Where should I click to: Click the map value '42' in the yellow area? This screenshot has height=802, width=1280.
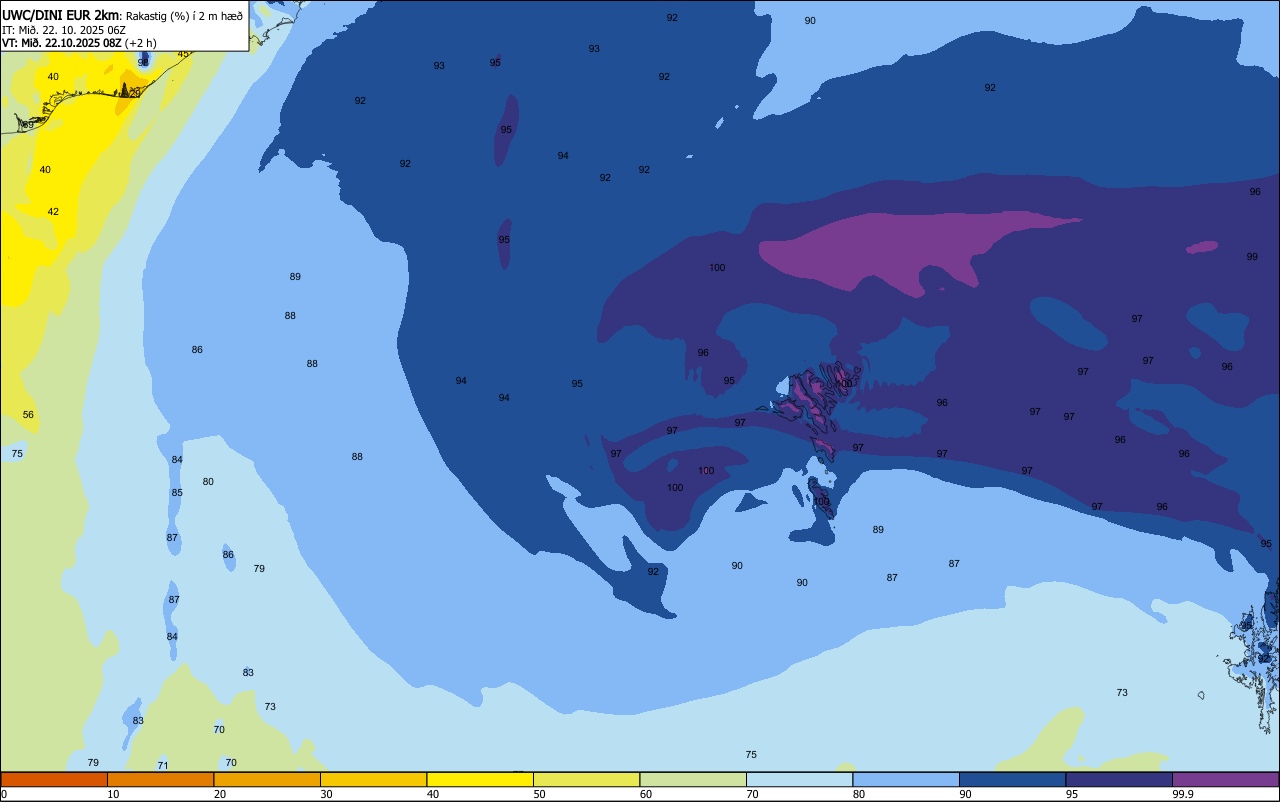[x=53, y=211]
